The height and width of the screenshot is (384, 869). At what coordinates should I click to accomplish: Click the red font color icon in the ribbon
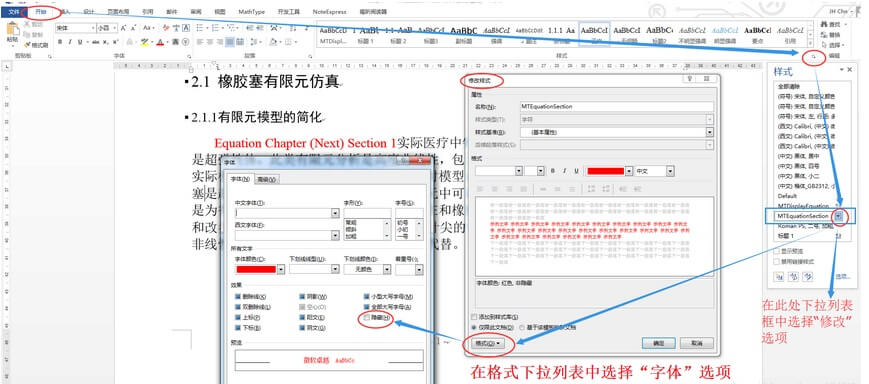[160, 42]
